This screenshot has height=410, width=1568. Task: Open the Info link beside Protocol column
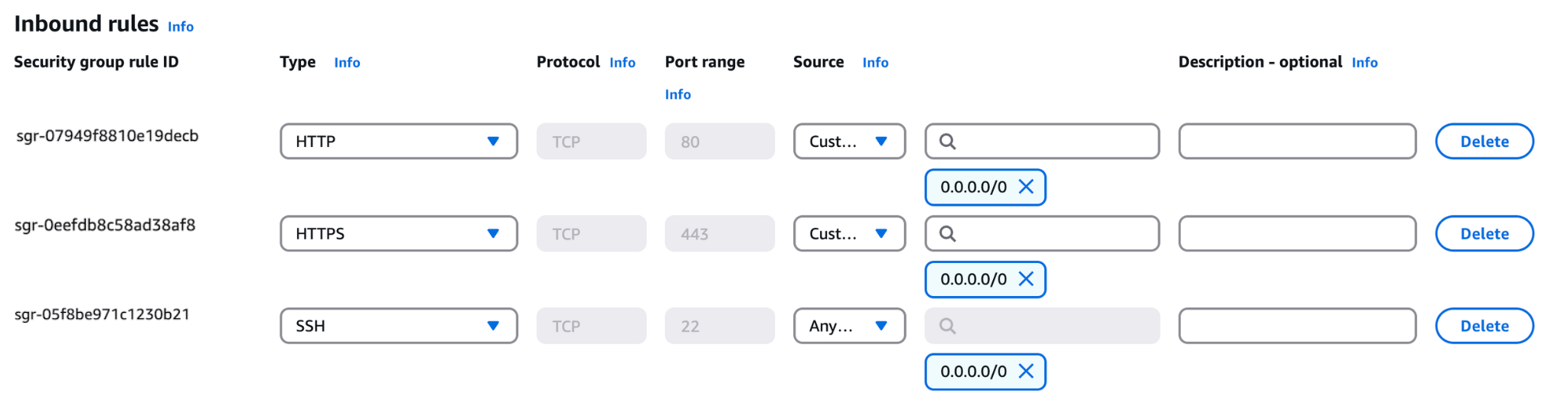click(622, 63)
